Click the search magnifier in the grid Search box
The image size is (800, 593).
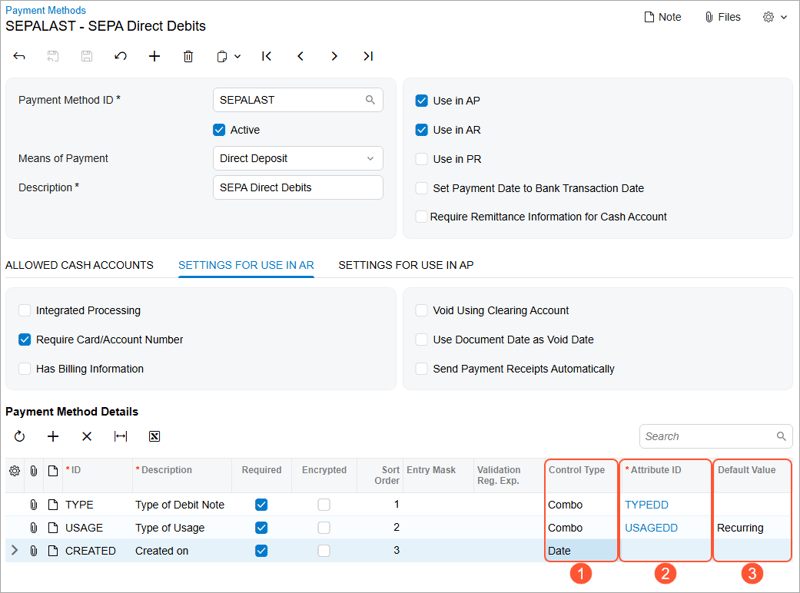[x=781, y=436]
